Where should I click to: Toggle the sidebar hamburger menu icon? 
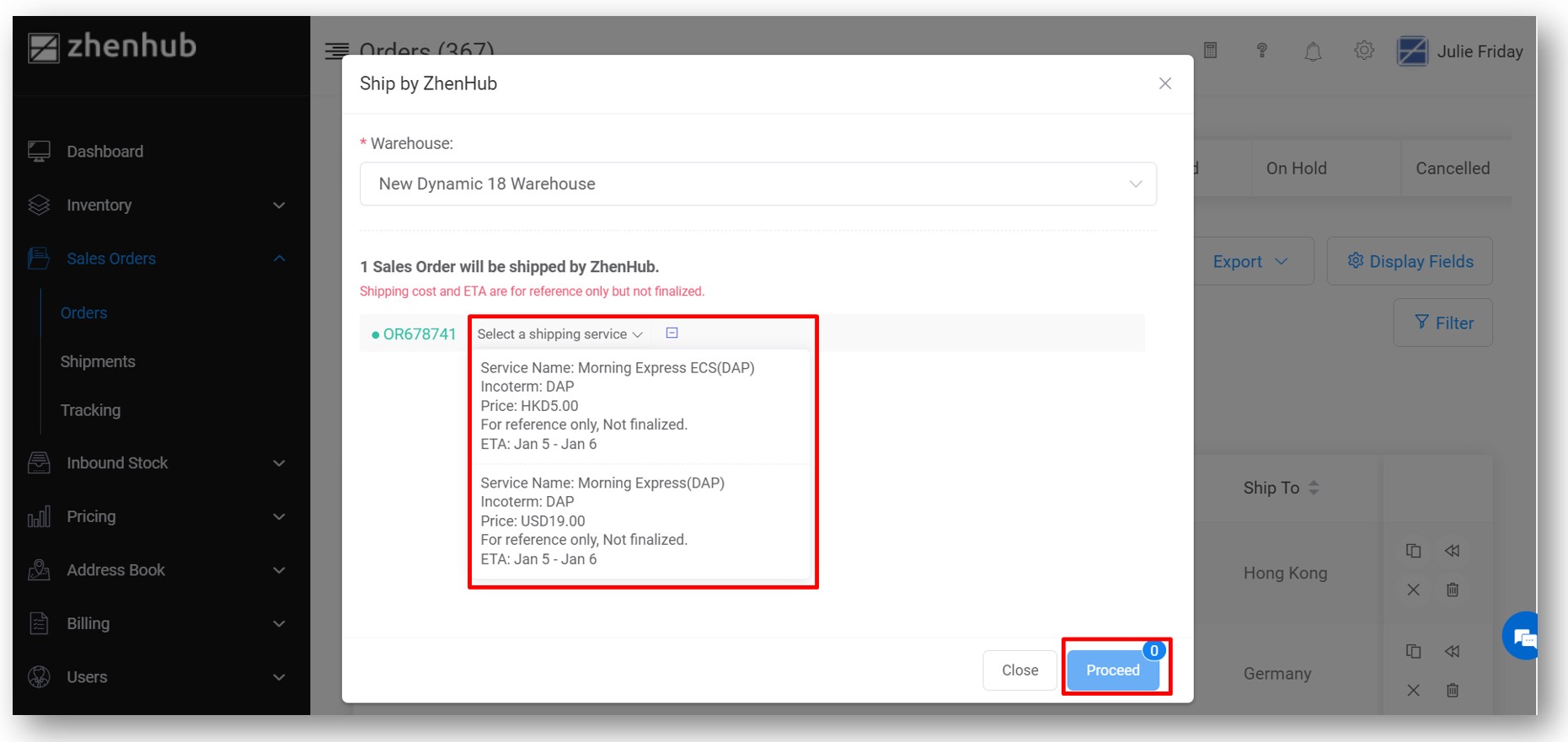(336, 51)
